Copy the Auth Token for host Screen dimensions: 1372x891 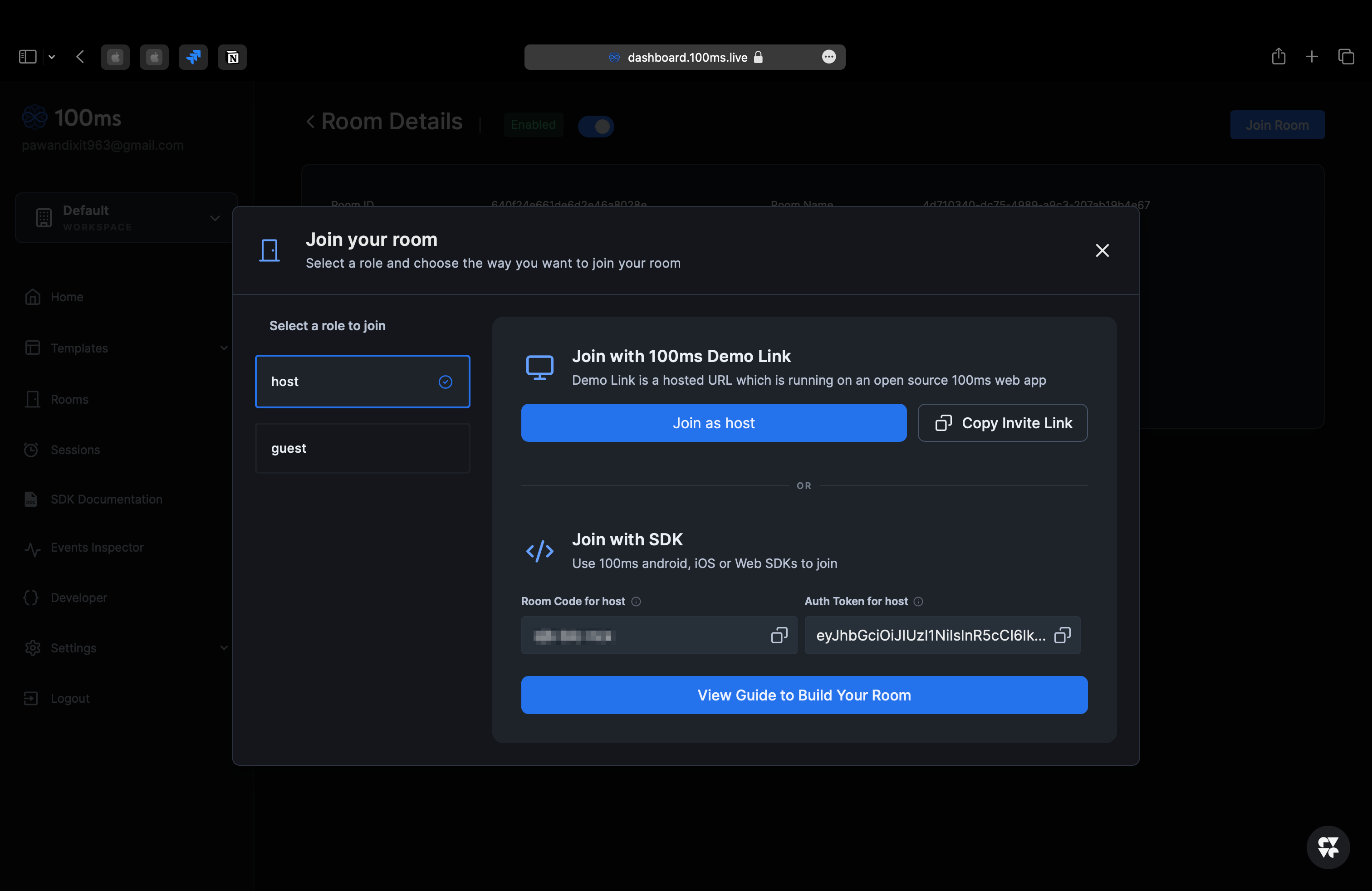[x=1063, y=635]
